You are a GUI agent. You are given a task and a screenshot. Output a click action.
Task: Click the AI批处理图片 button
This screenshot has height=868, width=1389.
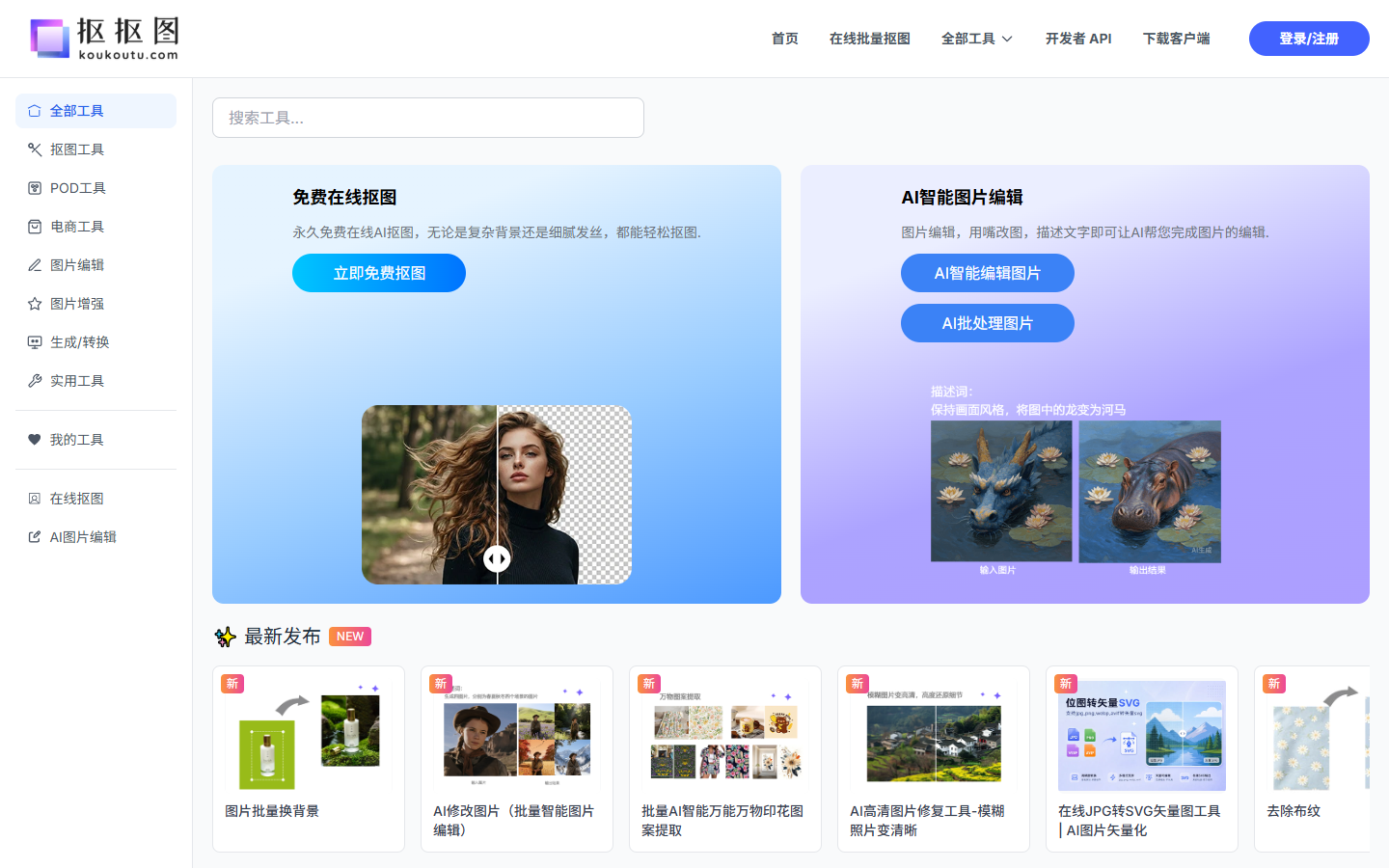(988, 323)
